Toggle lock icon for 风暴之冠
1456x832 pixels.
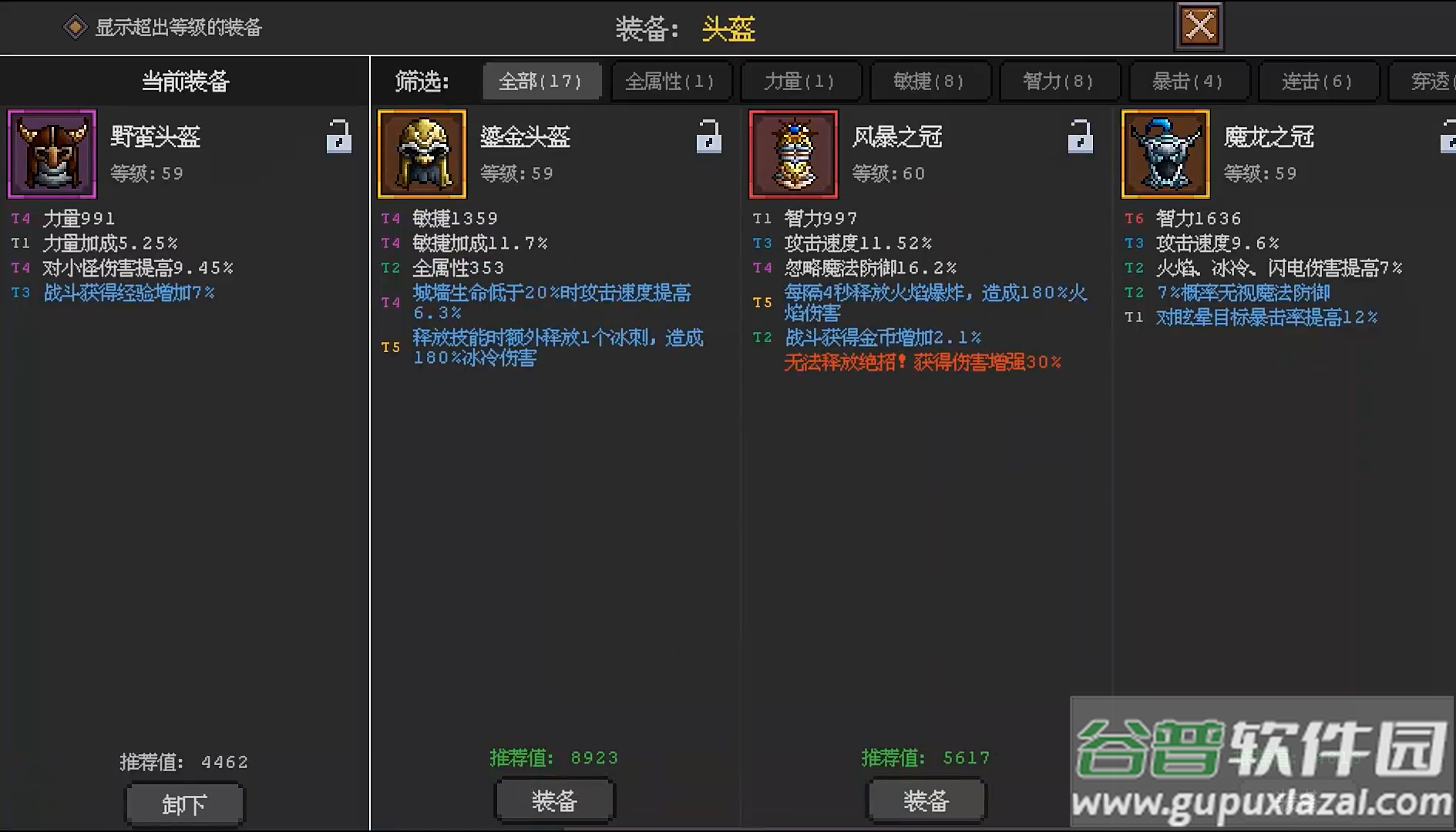click(1080, 137)
